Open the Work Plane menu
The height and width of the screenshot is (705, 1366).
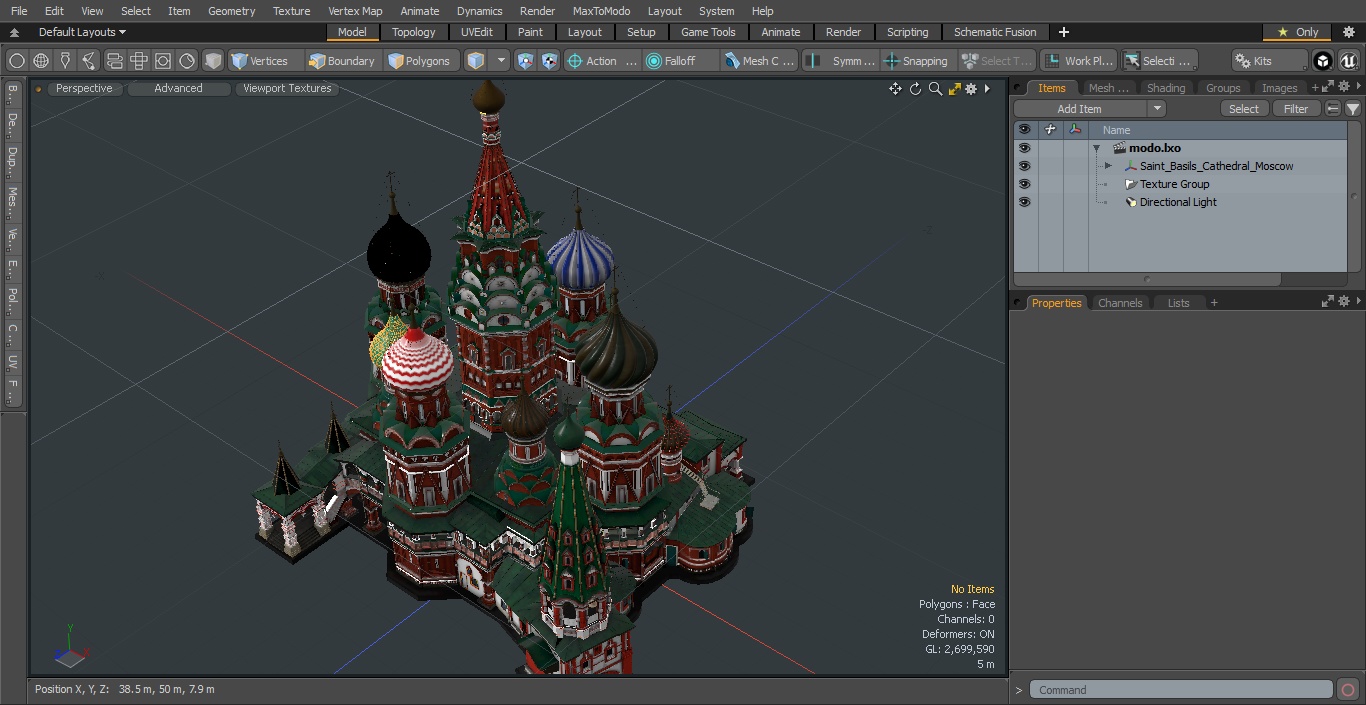pos(1079,61)
